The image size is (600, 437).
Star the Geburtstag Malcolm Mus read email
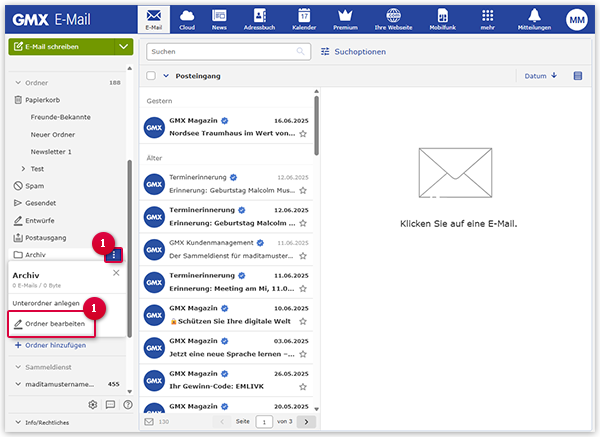[x=303, y=190]
